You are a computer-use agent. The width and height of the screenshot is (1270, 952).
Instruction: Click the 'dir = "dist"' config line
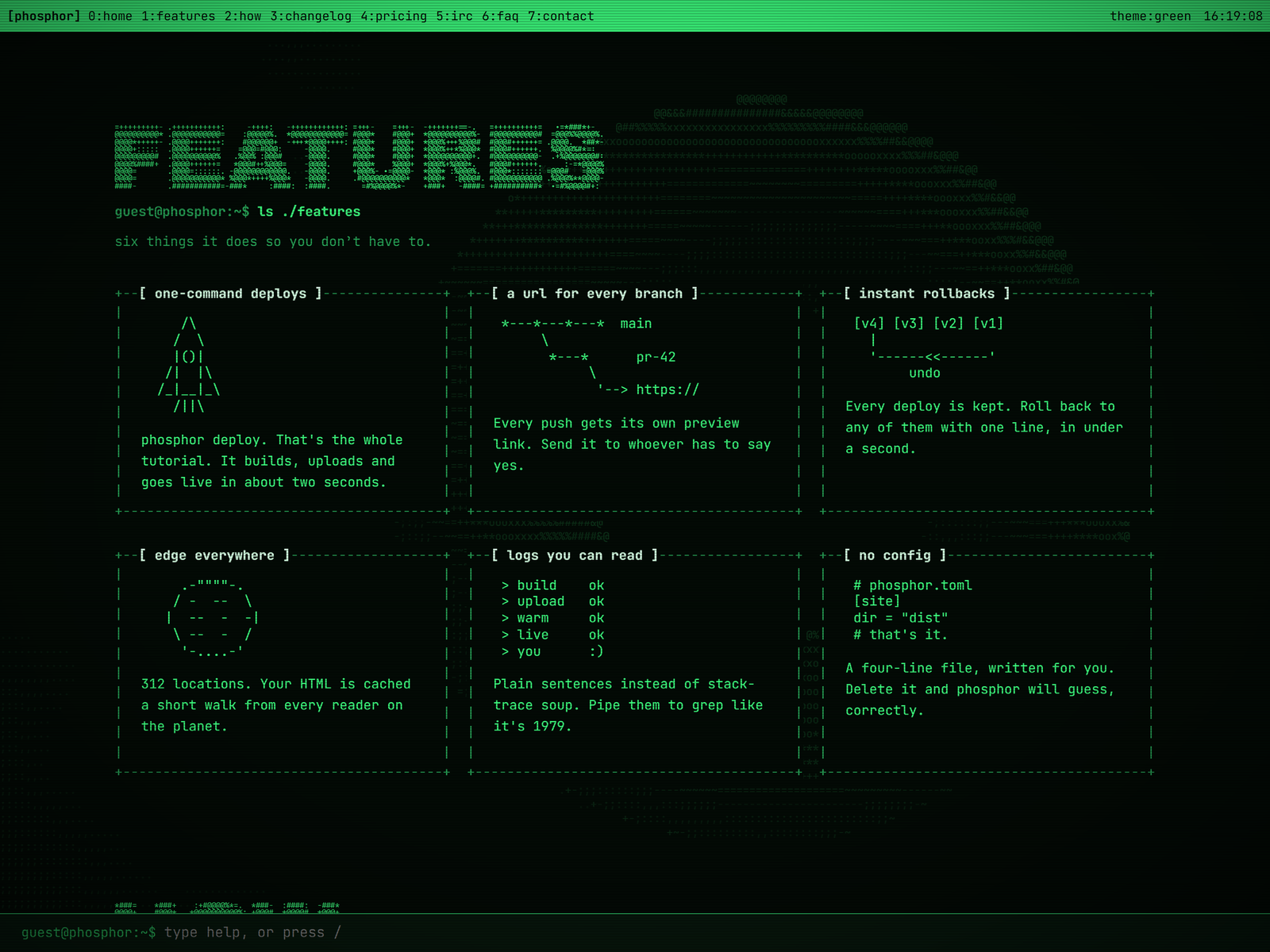tap(901, 618)
